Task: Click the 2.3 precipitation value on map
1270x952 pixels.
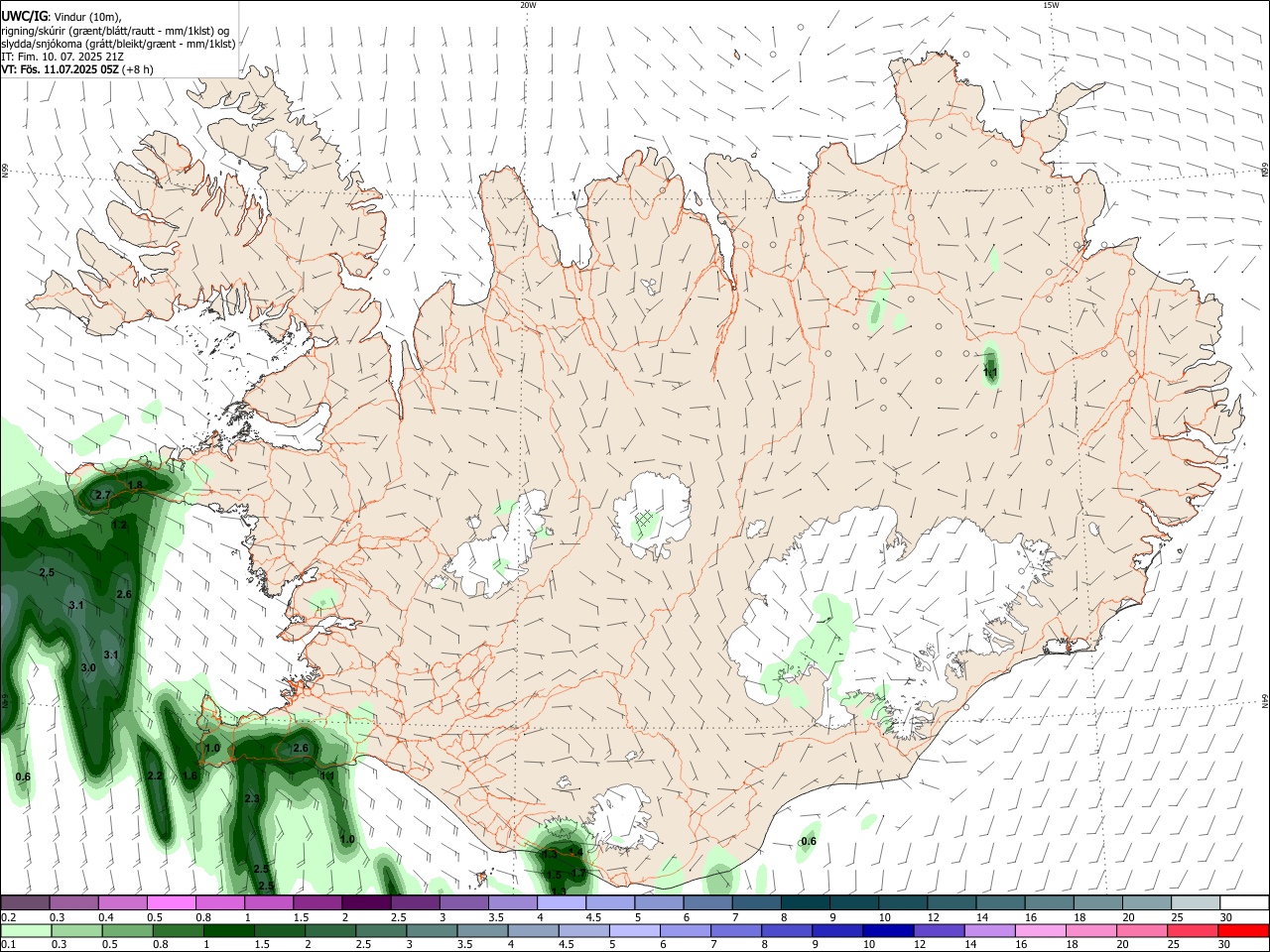Action: click(252, 798)
